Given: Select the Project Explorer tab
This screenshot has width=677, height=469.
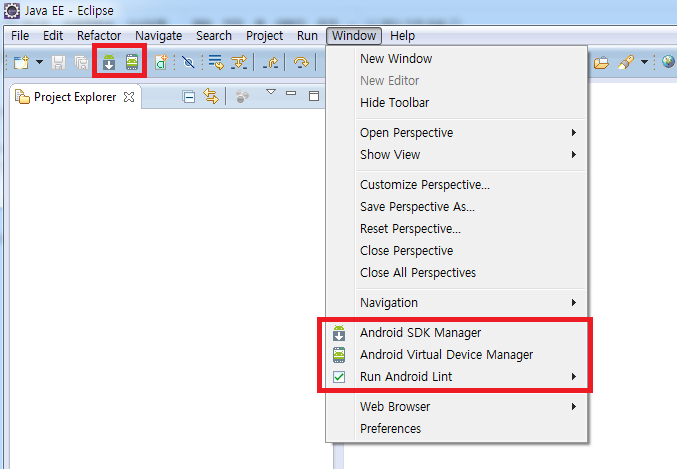Looking at the screenshot, I should pos(75,97).
